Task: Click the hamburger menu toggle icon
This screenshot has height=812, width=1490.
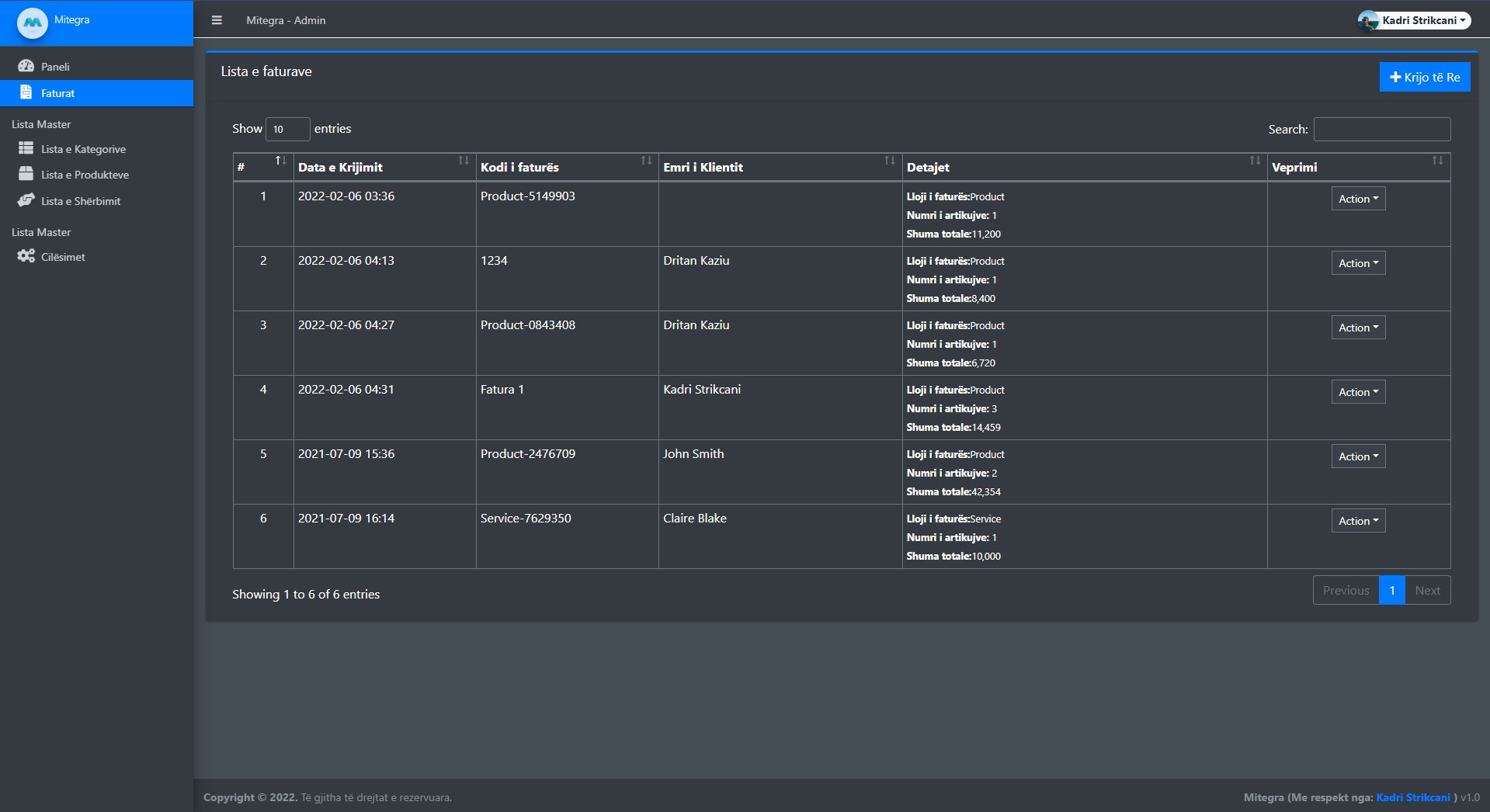Action: click(217, 20)
